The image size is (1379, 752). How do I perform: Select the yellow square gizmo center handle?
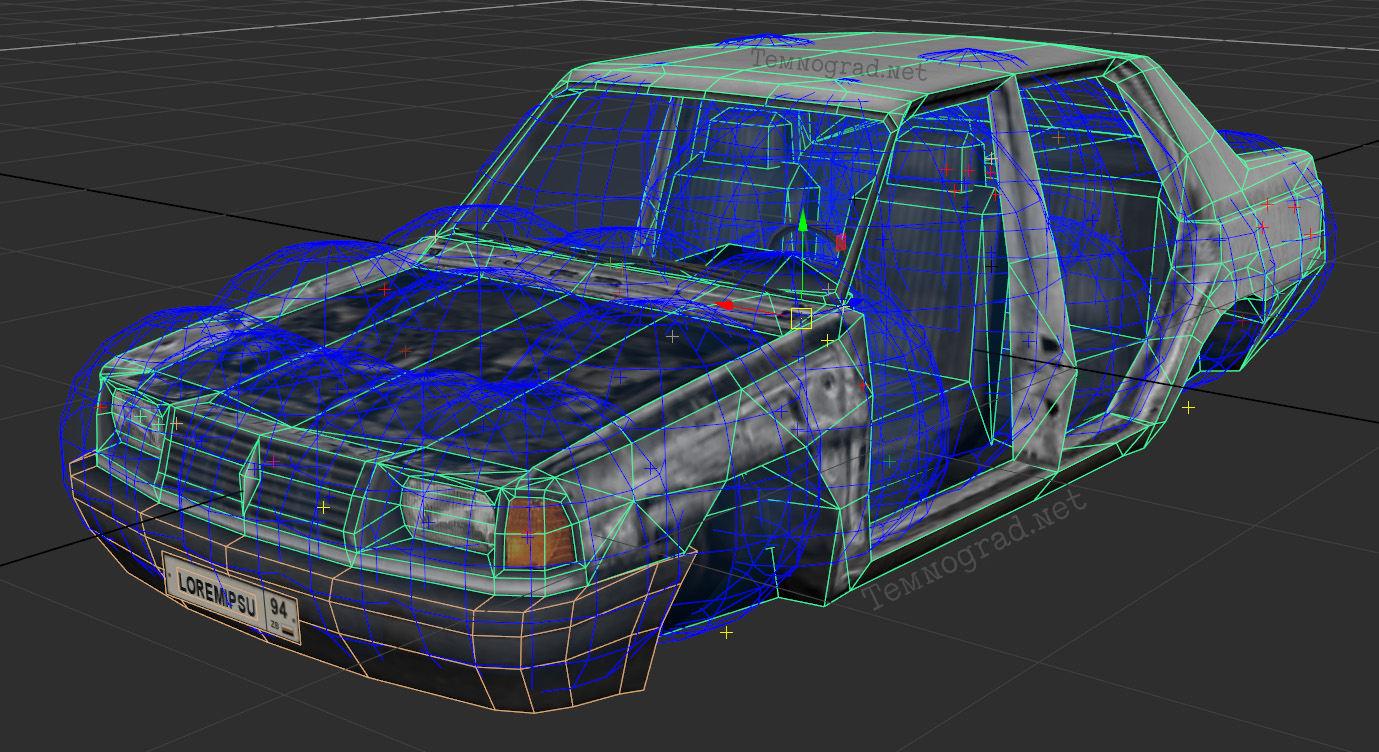[801, 319]
